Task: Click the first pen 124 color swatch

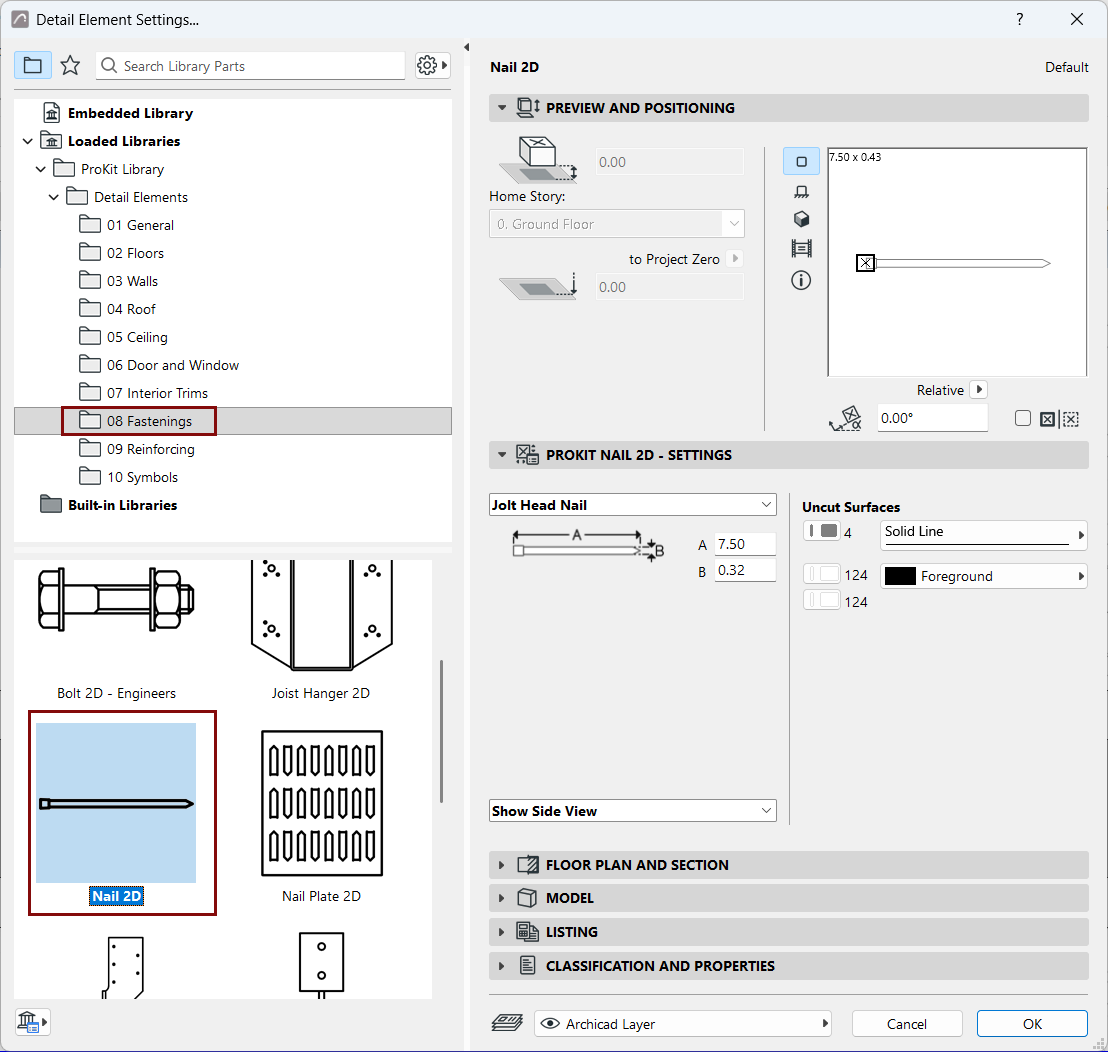Action: coord(821,574)
